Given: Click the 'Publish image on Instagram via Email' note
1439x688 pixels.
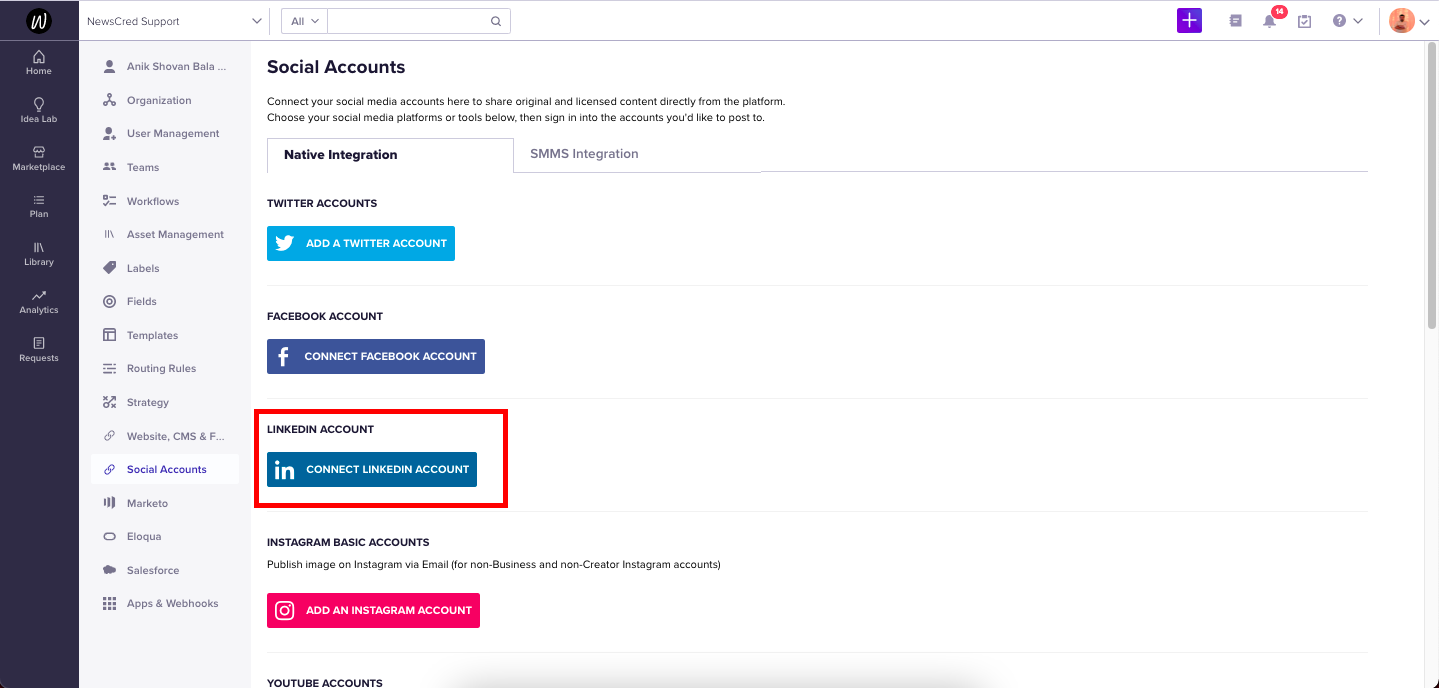Looking at the screenshot, I should (x=494, y=564).
